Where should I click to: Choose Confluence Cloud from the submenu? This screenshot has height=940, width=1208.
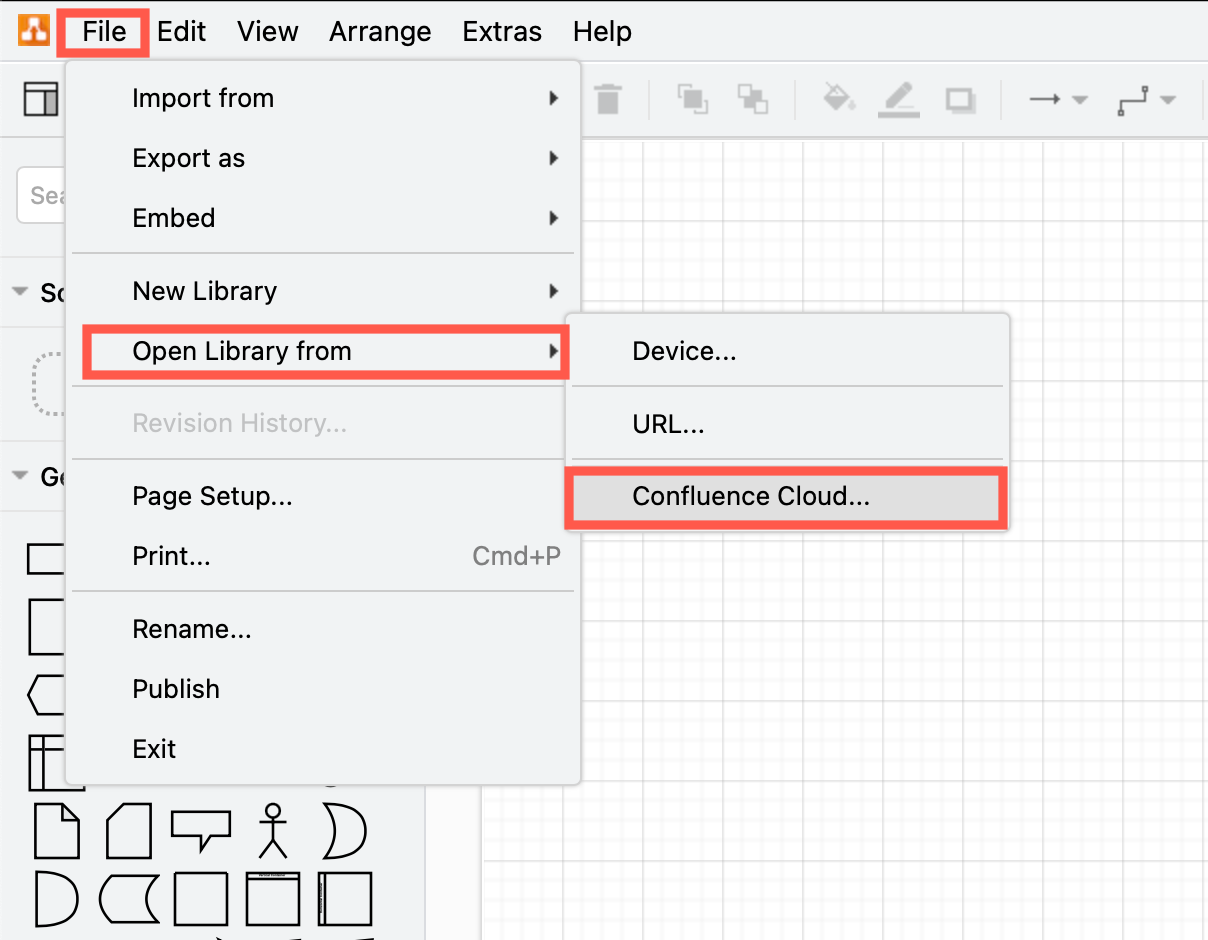pyautogui.click(x=785, y=496)
